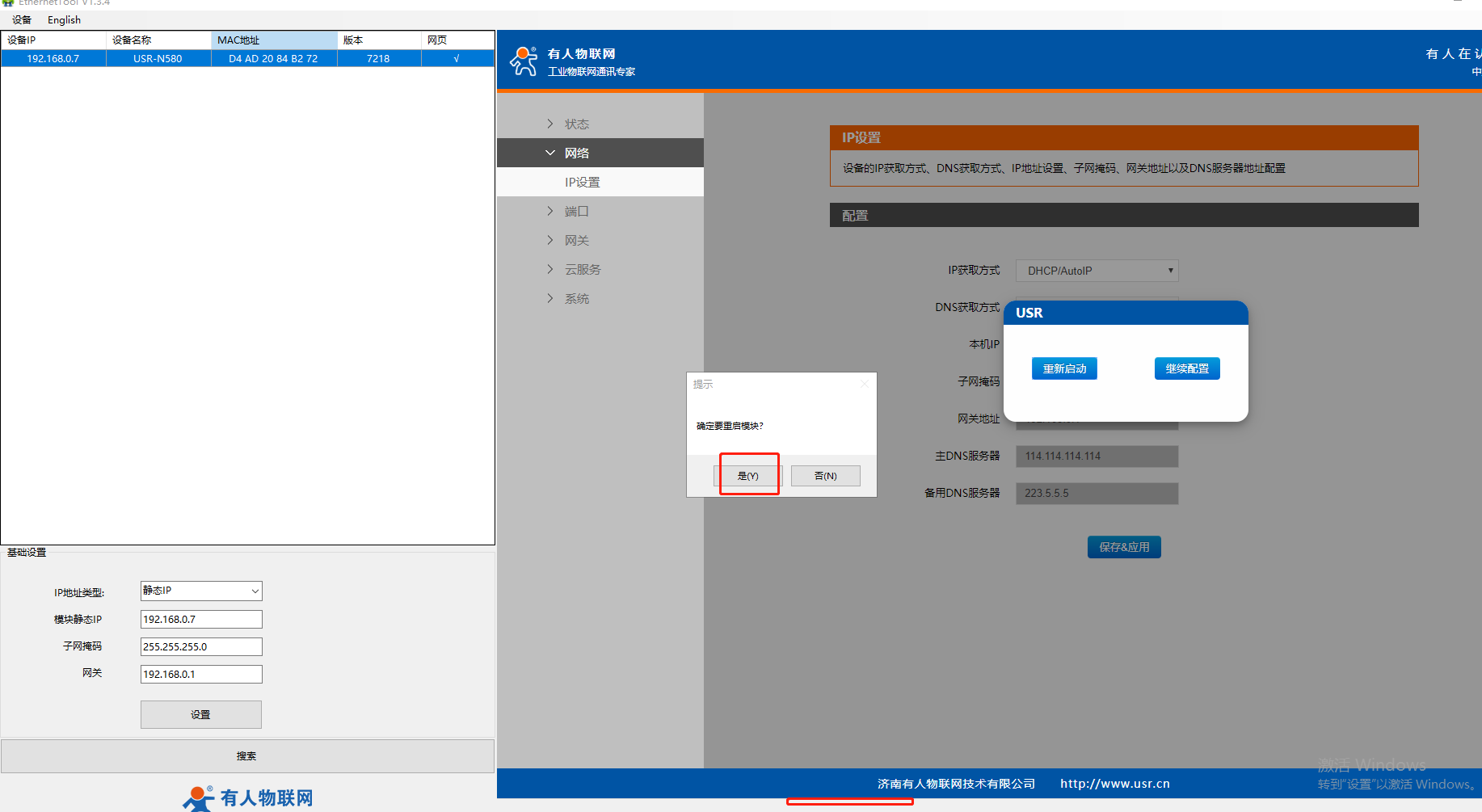Open the IP地址类型 dropdown
Image resolution: width=1482 pixels, height=812 pixels.
pyautogui.click(x=201, y=591)
